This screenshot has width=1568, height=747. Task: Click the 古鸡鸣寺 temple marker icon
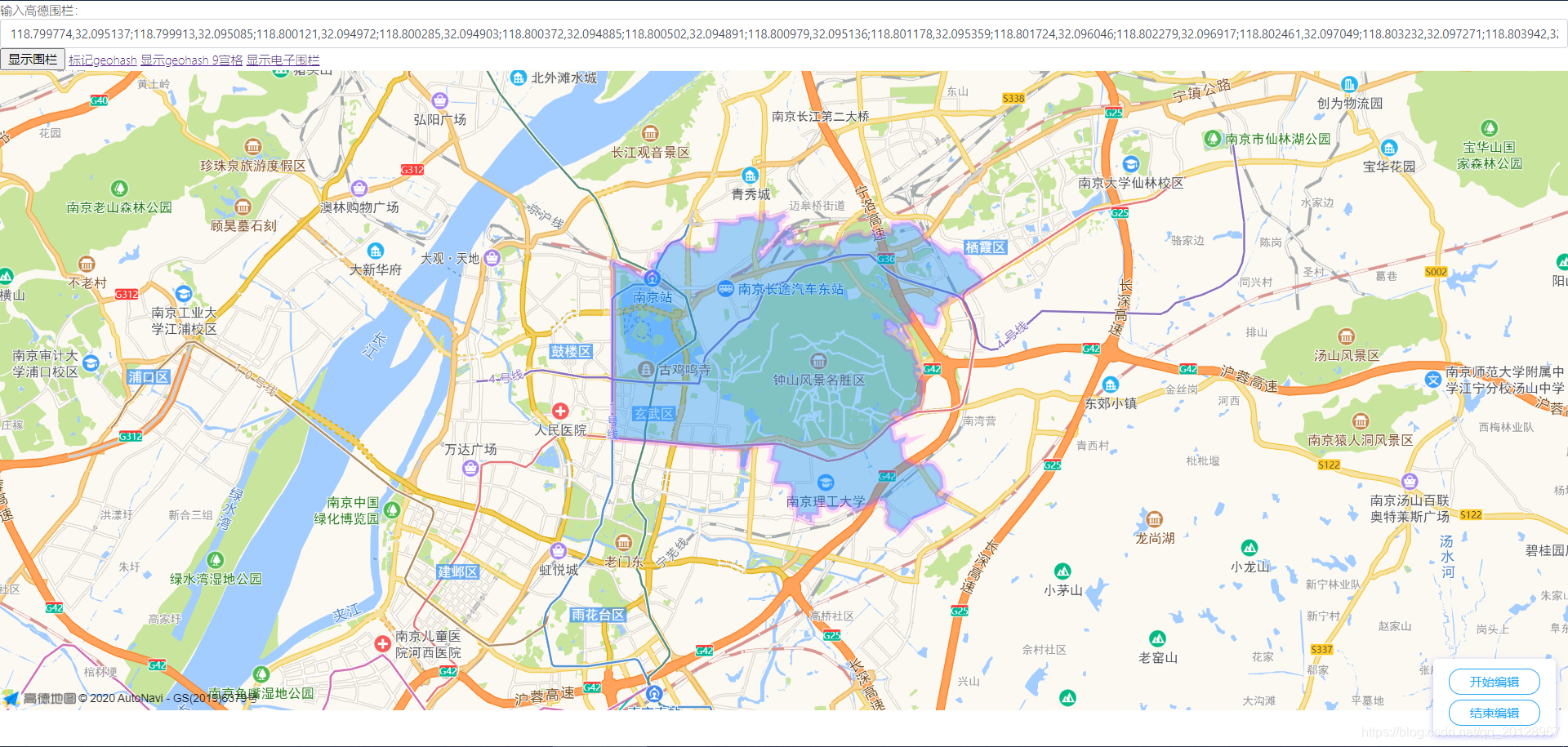tap(648, 370)
